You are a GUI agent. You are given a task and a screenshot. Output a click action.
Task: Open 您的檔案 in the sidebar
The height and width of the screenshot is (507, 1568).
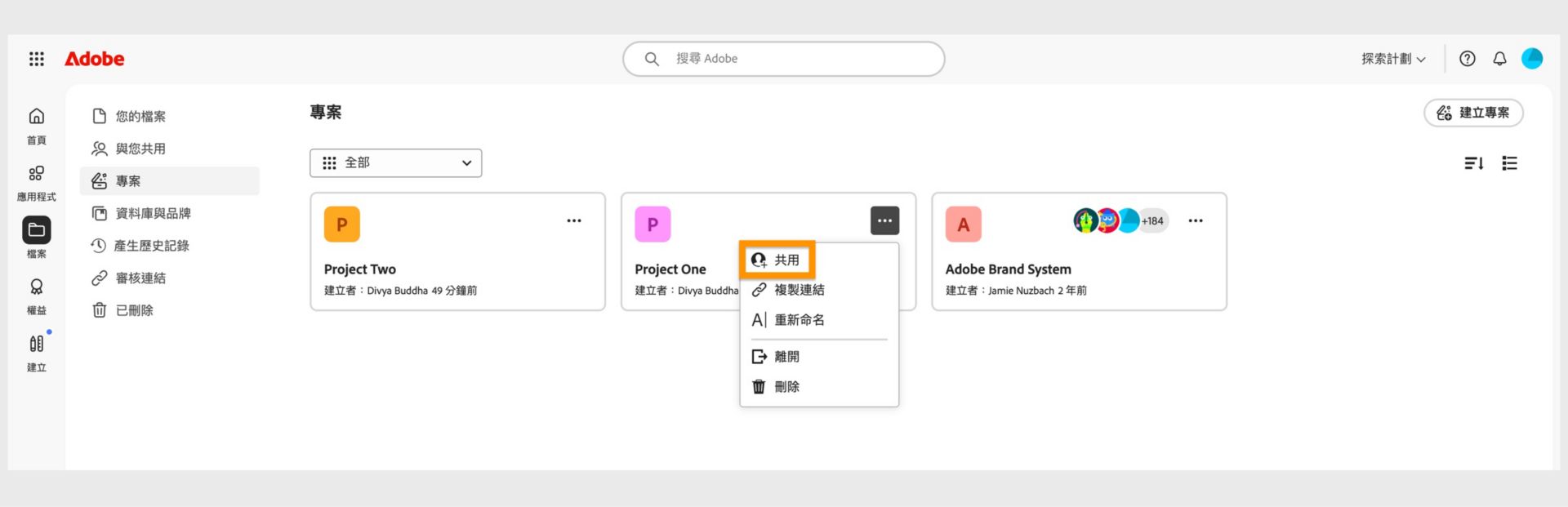coord(170,116)
